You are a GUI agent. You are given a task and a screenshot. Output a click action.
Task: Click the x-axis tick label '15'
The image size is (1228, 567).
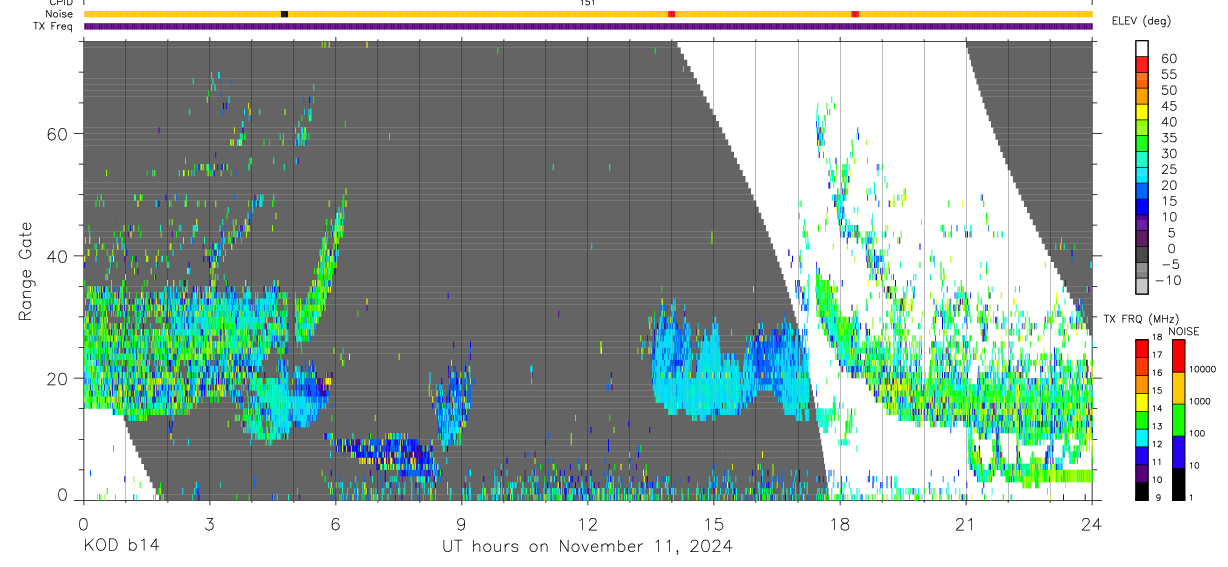[x=714, y=523]
